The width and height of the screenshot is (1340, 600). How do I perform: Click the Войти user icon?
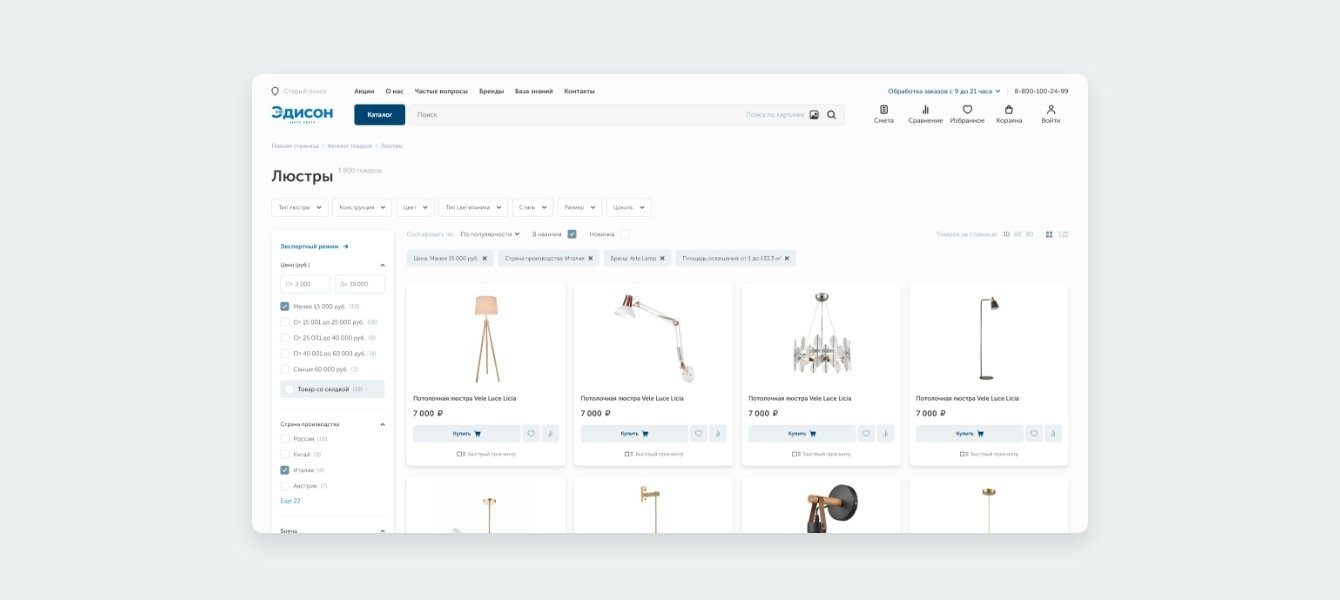tap(1051, 110)
